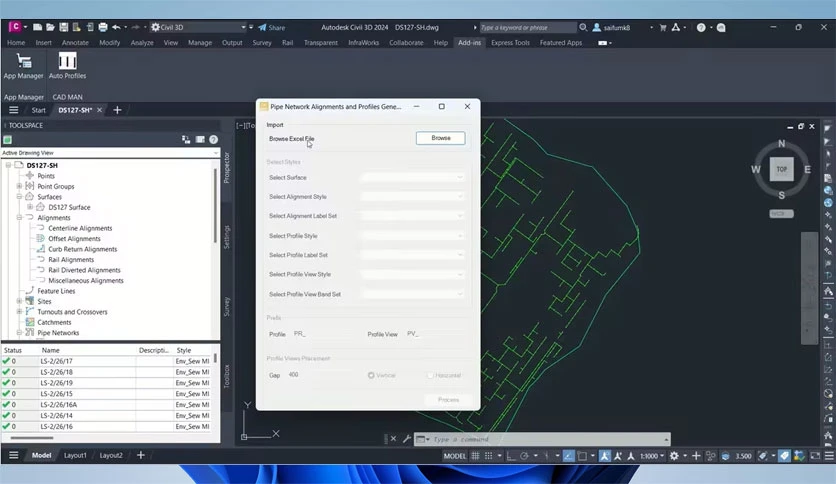836x484 pixels.
Task: Open the Select Profile Label Set dropdown
Action: [x=412, y=255]
